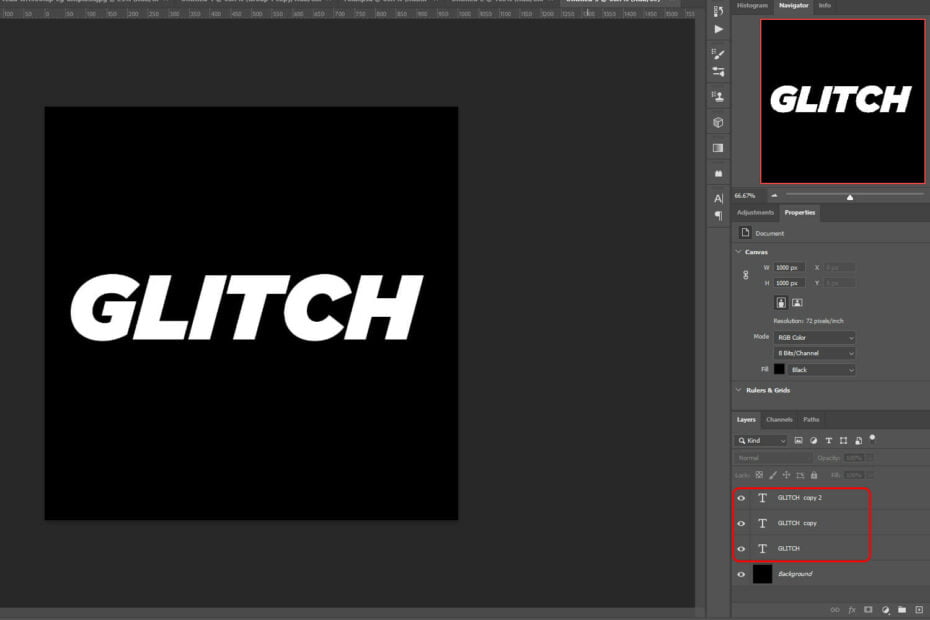930x620 pixels.
Task: Collapse the Canvas section in Properties
Action: [x=738, y=252]
